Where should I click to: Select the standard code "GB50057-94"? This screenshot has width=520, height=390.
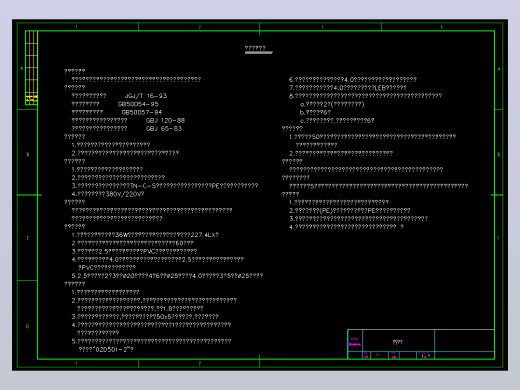[142, 112]
